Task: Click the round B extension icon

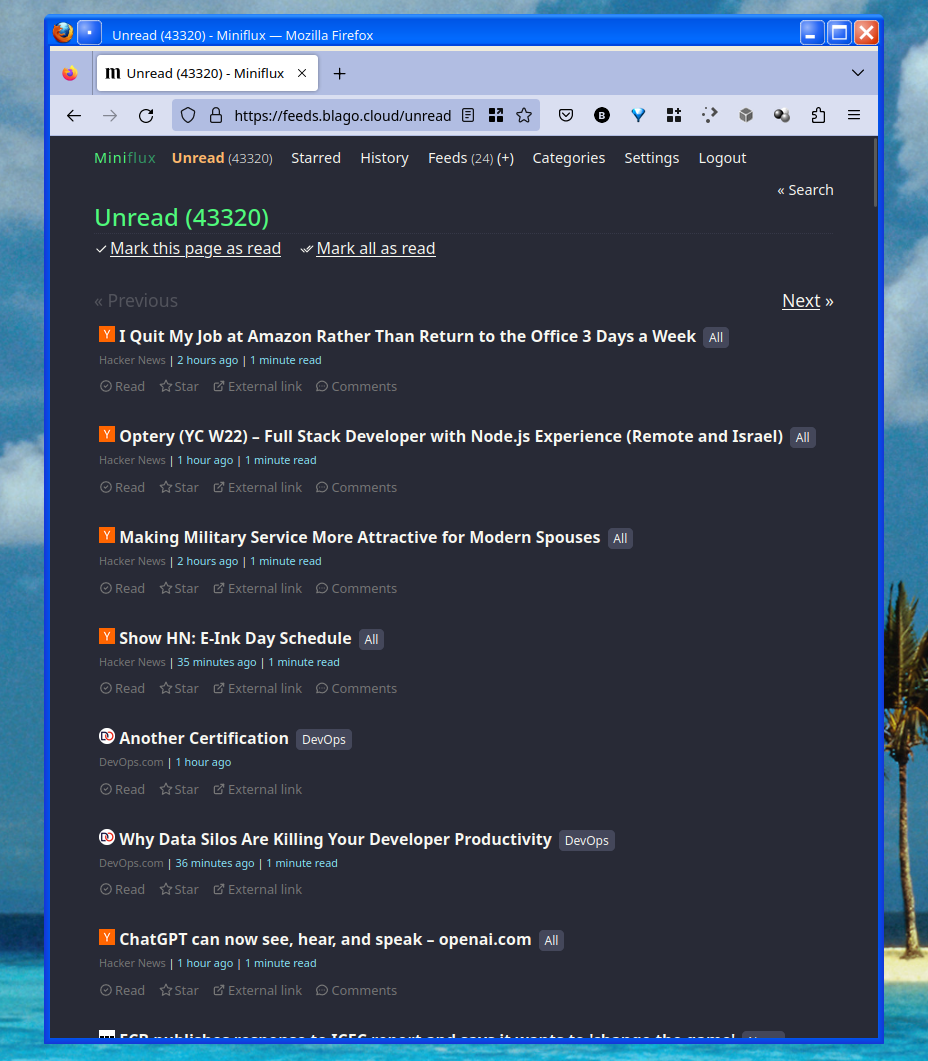Action: tap(602, 116)
